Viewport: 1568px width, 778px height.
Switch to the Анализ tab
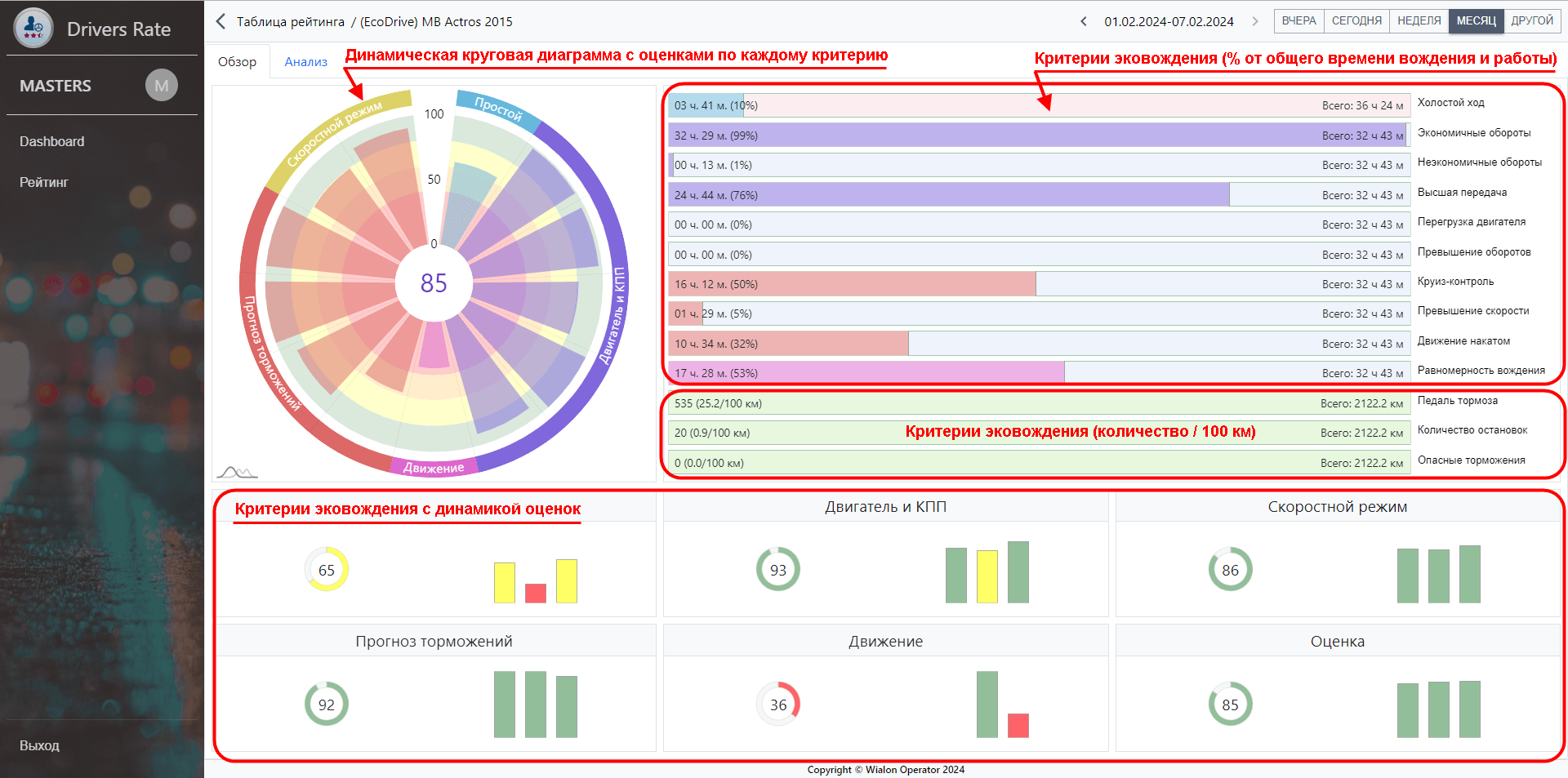point(305,62)
